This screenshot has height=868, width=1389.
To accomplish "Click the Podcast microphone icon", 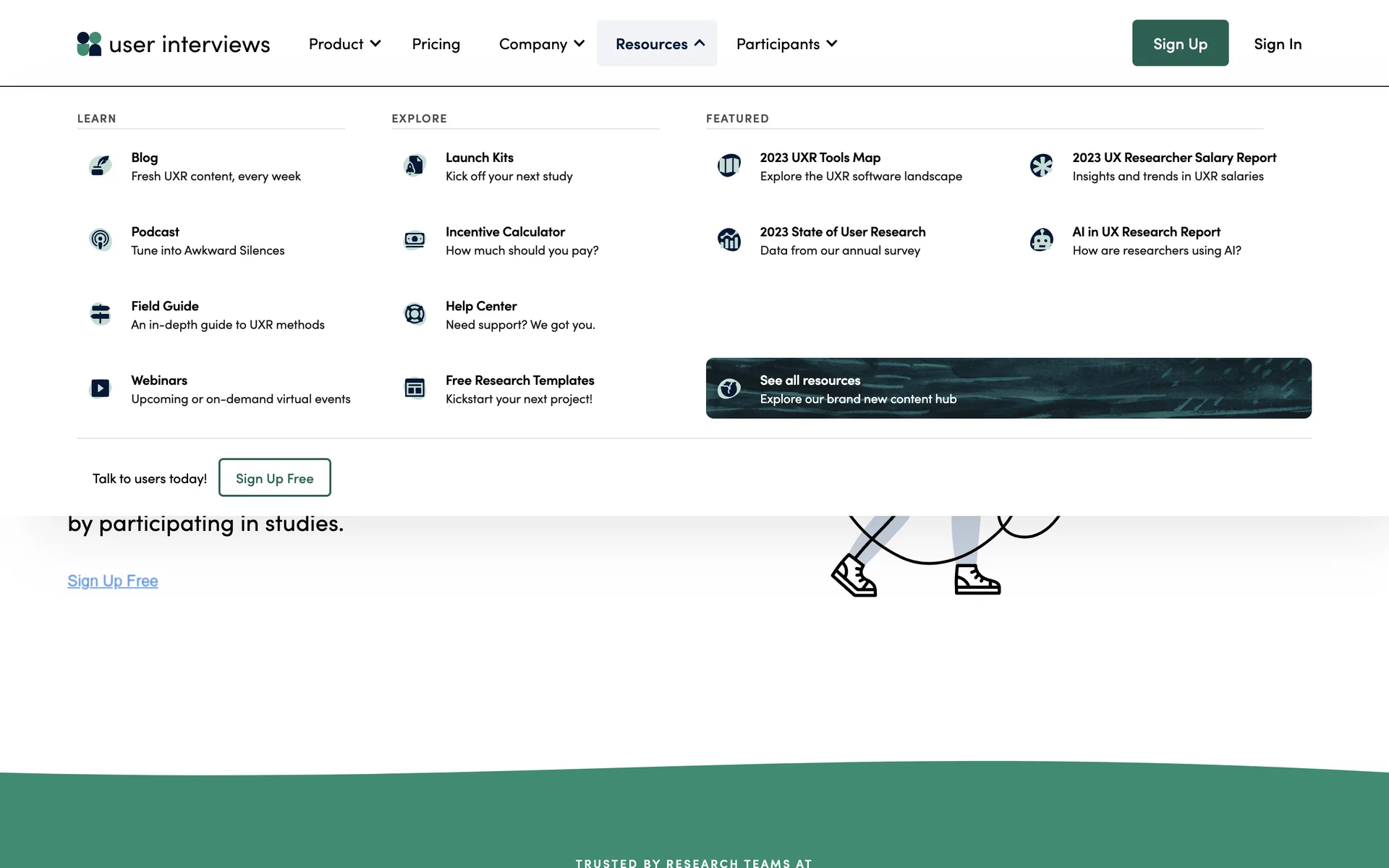I will point(101,239).
